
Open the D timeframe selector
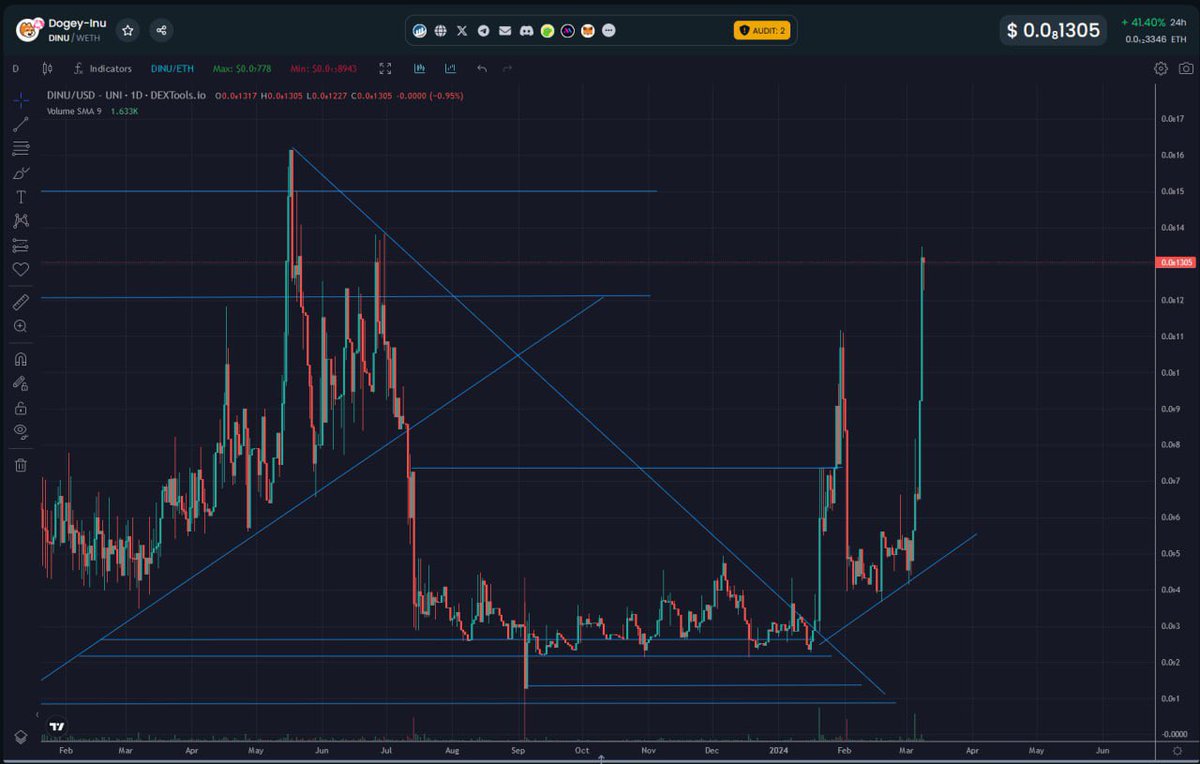click(14, 68)
